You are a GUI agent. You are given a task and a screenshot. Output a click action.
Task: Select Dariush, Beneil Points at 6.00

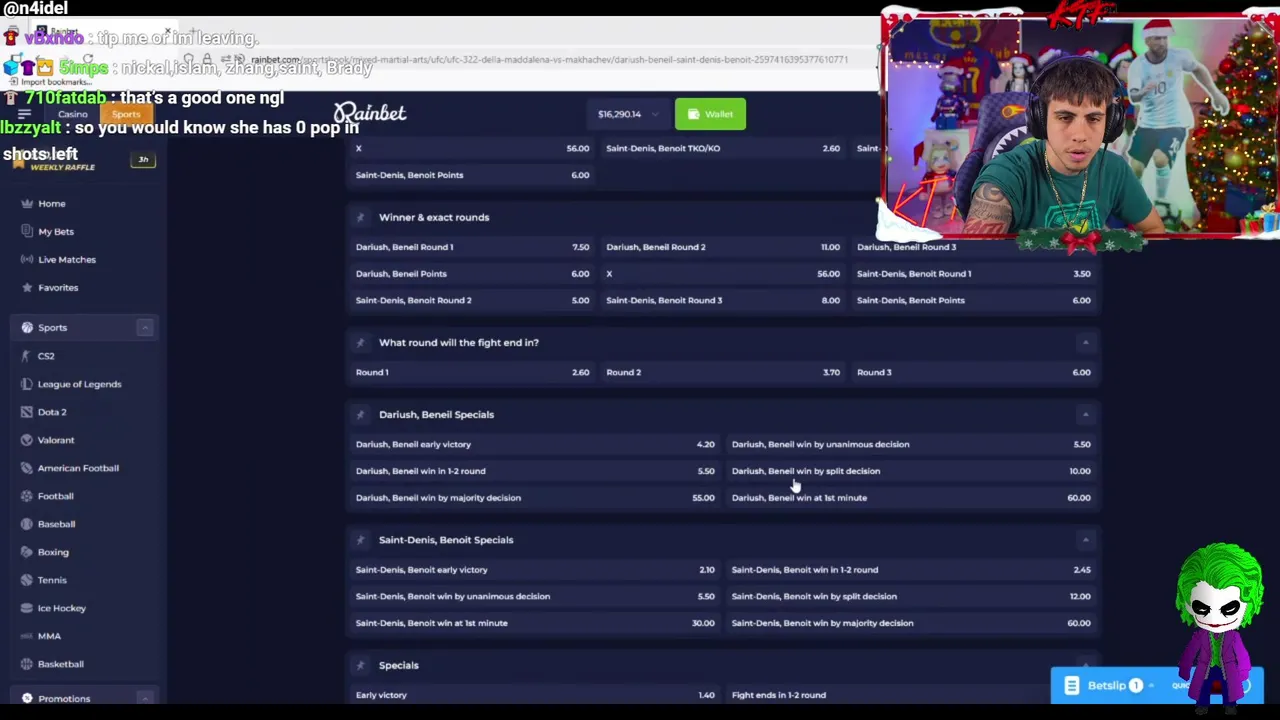point(472,274)
